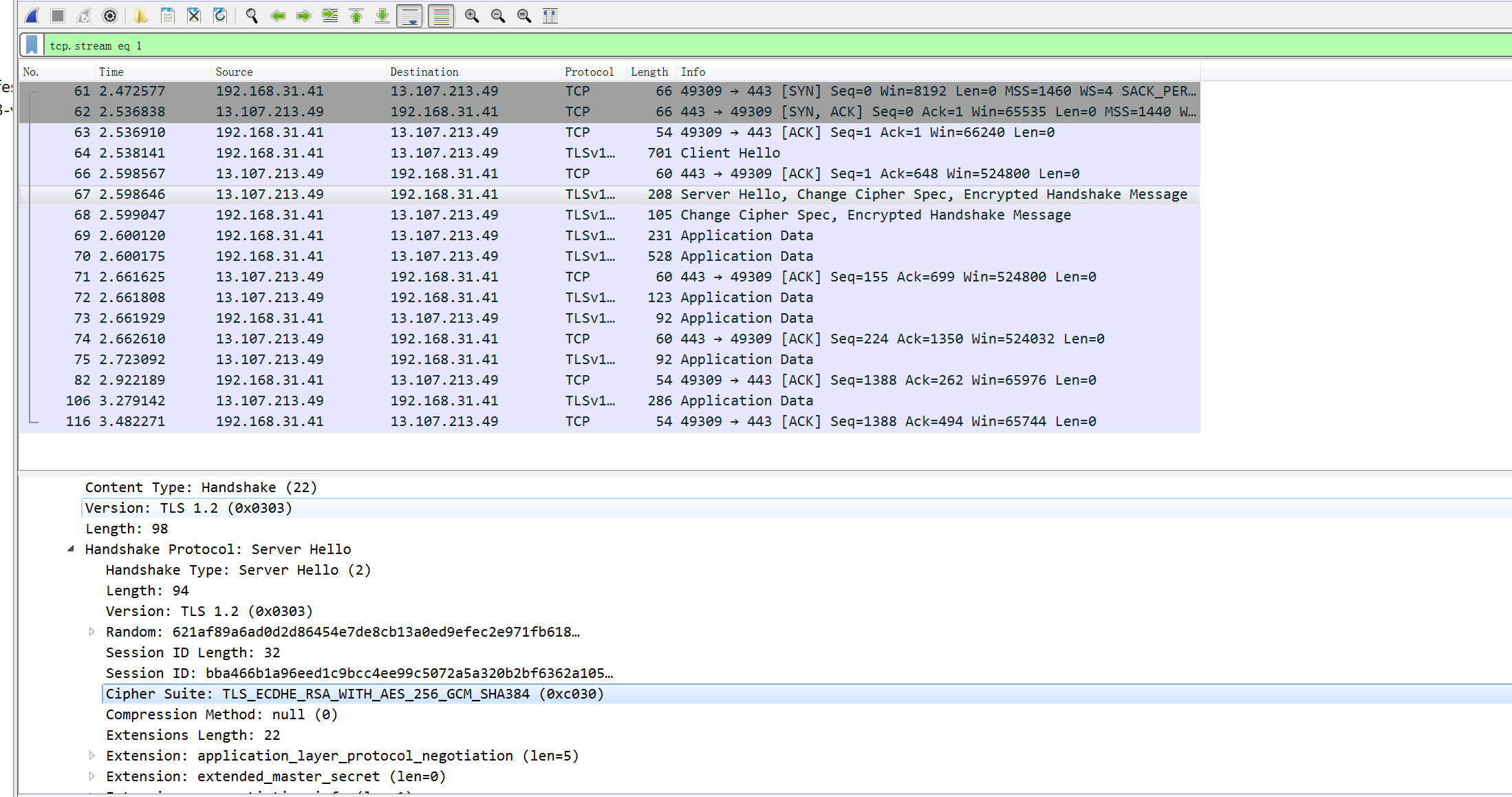The image size is (1512, 797).
Task: Collapse Handshake Protocol: Server Hello node
Action: coord(71,549)
